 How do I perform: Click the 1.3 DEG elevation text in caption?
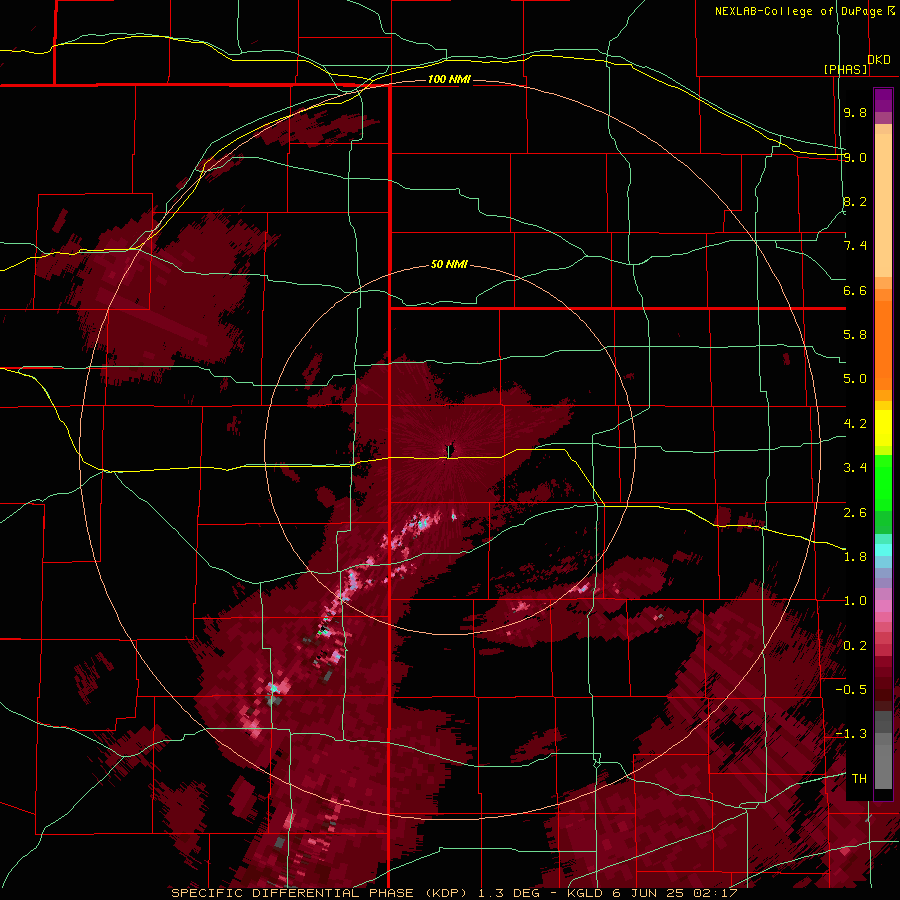(509, 893)
